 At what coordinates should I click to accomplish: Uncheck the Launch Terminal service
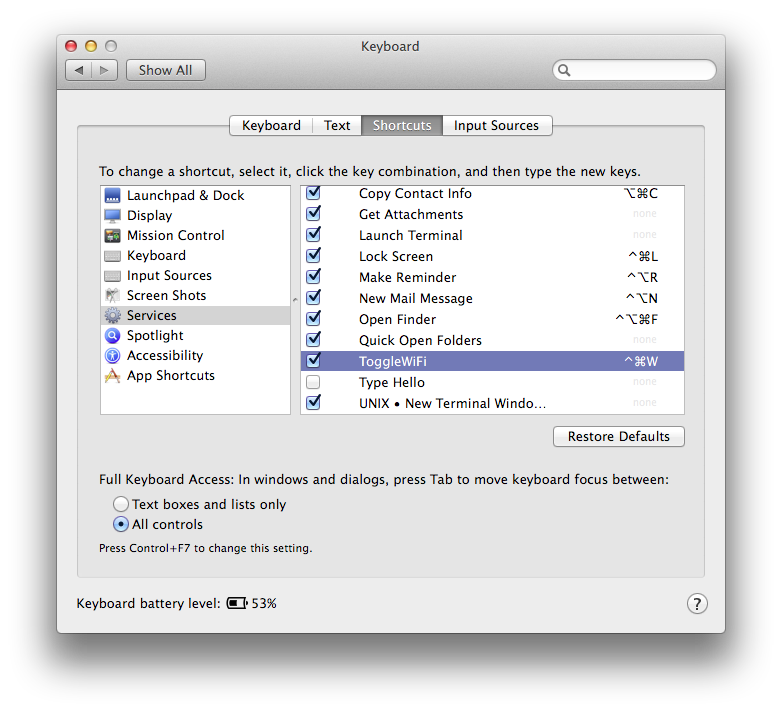[314, 234]
